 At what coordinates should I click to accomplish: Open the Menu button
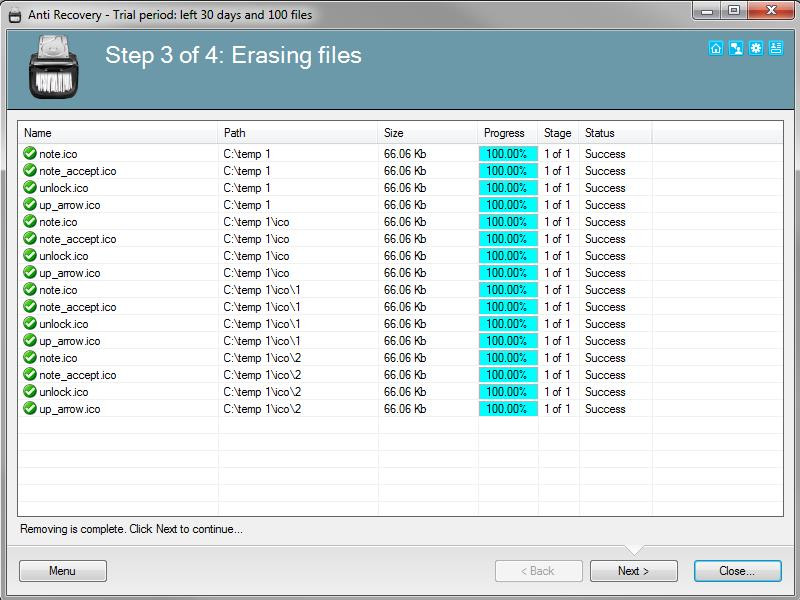[x=63, y=571]
